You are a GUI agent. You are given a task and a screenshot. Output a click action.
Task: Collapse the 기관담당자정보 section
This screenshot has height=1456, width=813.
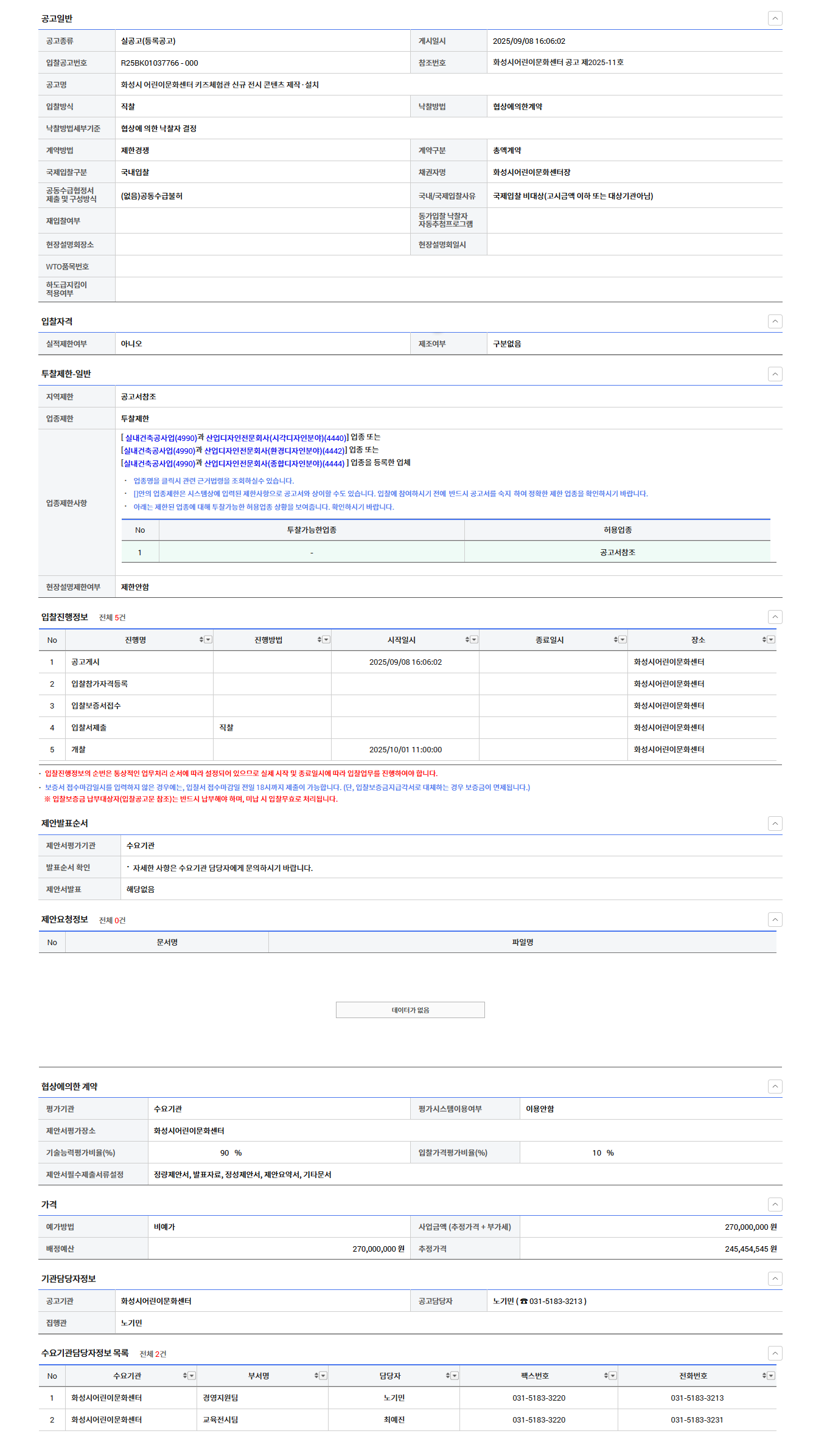click(x=775, y=1278)
